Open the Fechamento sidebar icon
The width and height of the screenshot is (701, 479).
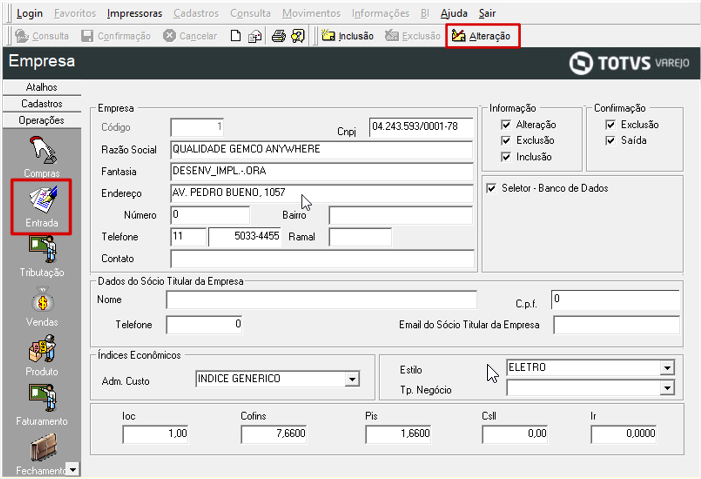point(42,449)
